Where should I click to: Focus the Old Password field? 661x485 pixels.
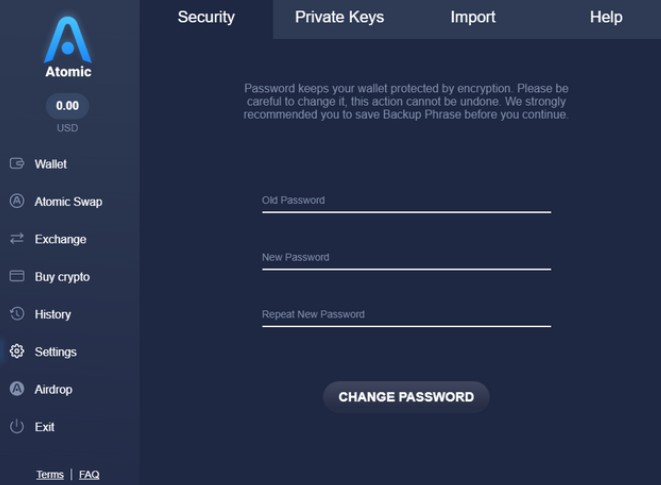coord(406,201)
